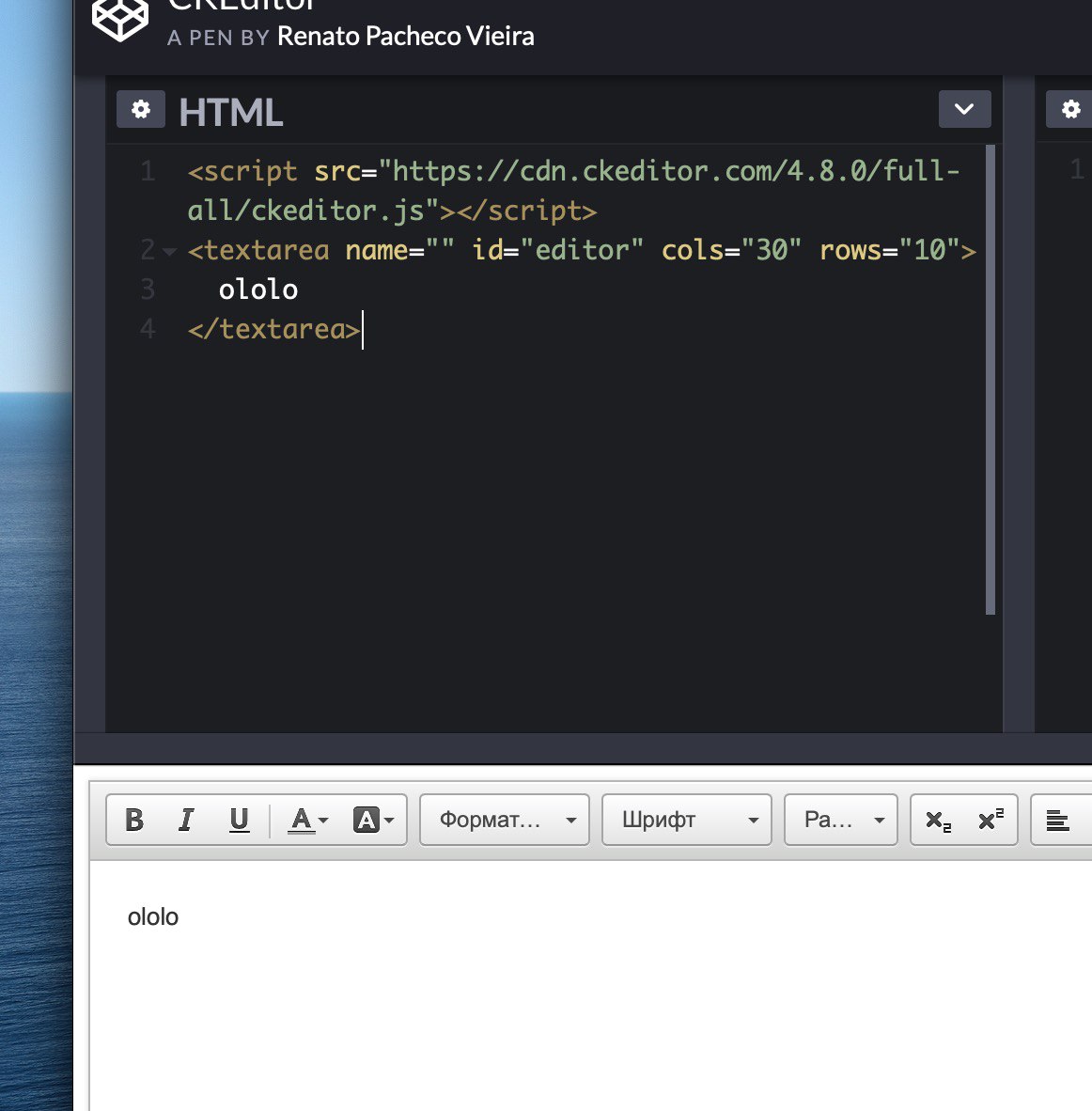Click the id="editor" attribute in code
Image resolution: width=1092 pixels, height=1111 pixels.
tap(558, 250)
